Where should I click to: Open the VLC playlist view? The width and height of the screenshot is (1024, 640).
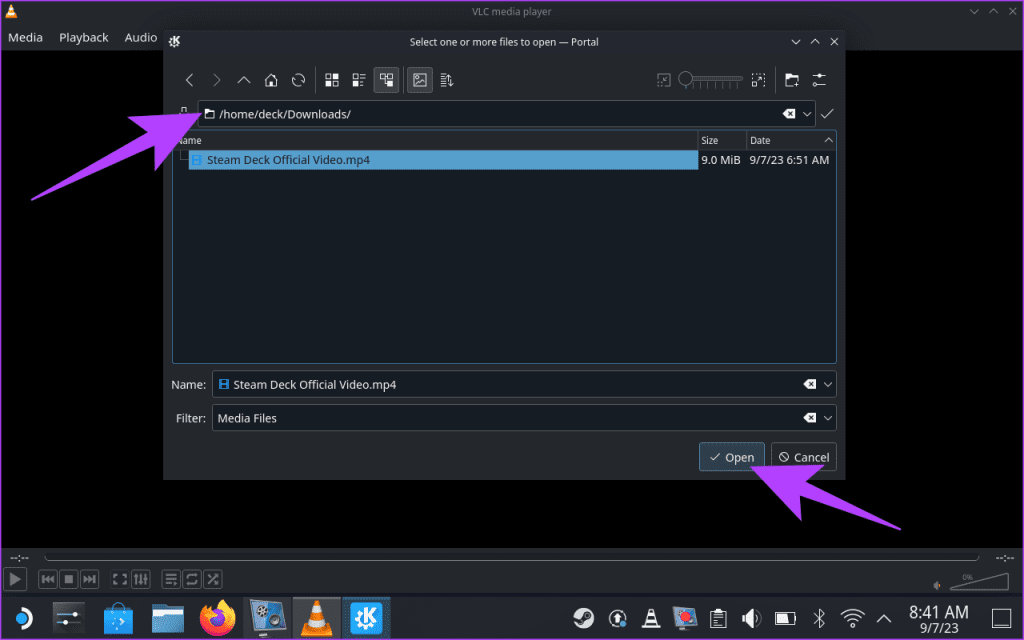tap(171, 578)
